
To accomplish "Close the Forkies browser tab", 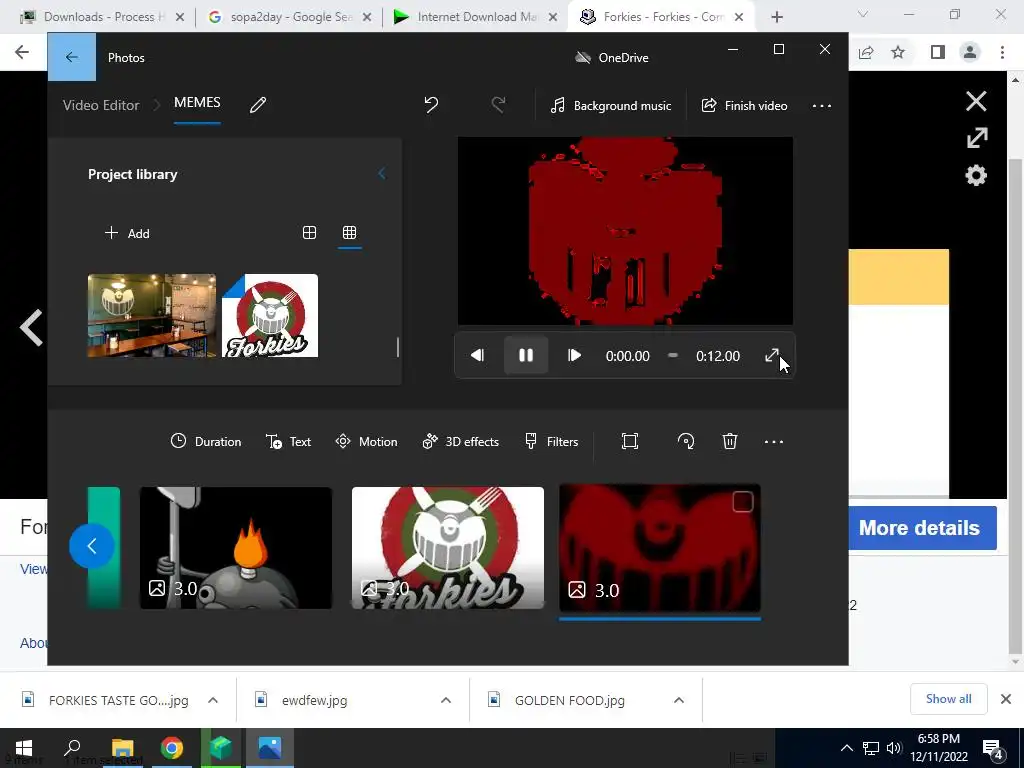I will [x=739, y=17].
